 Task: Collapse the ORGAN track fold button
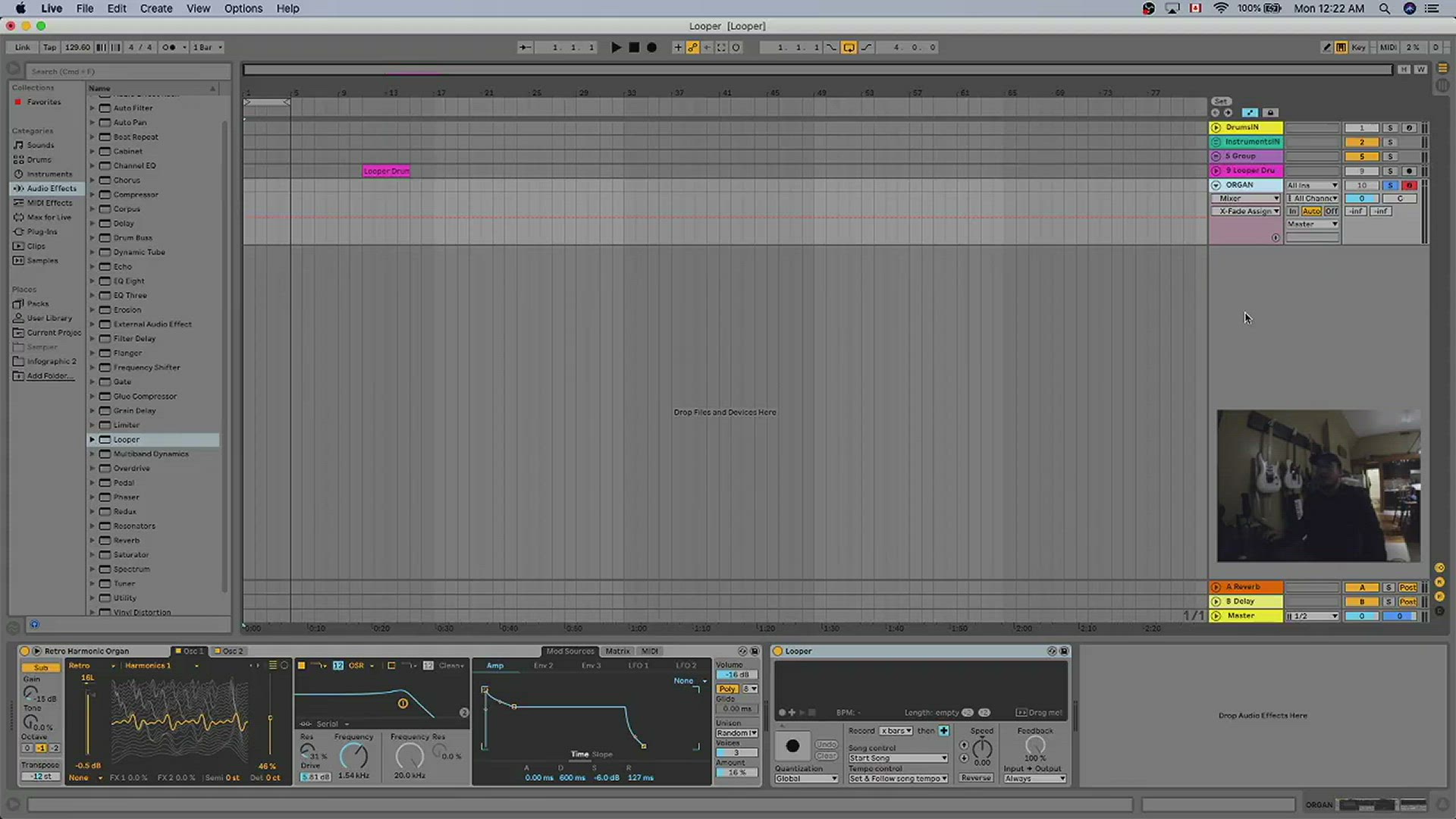point(1216,185)
